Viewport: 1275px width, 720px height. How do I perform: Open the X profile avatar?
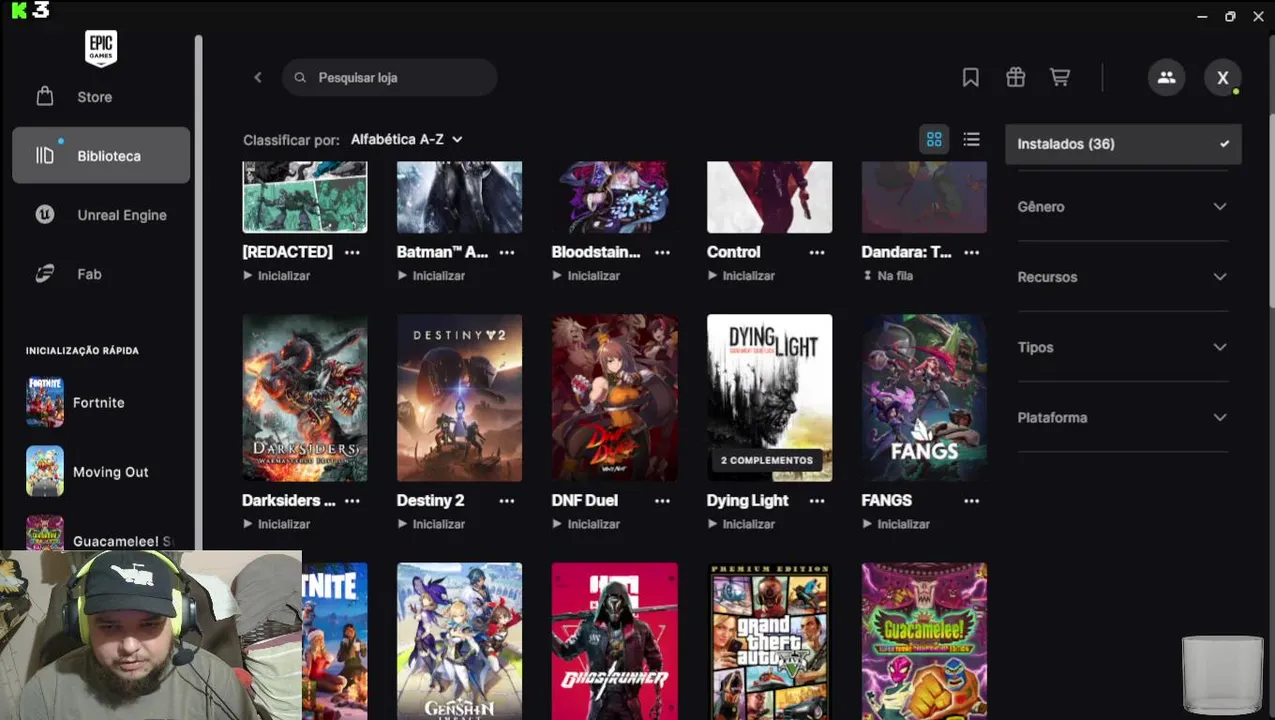pos(1222,77)
